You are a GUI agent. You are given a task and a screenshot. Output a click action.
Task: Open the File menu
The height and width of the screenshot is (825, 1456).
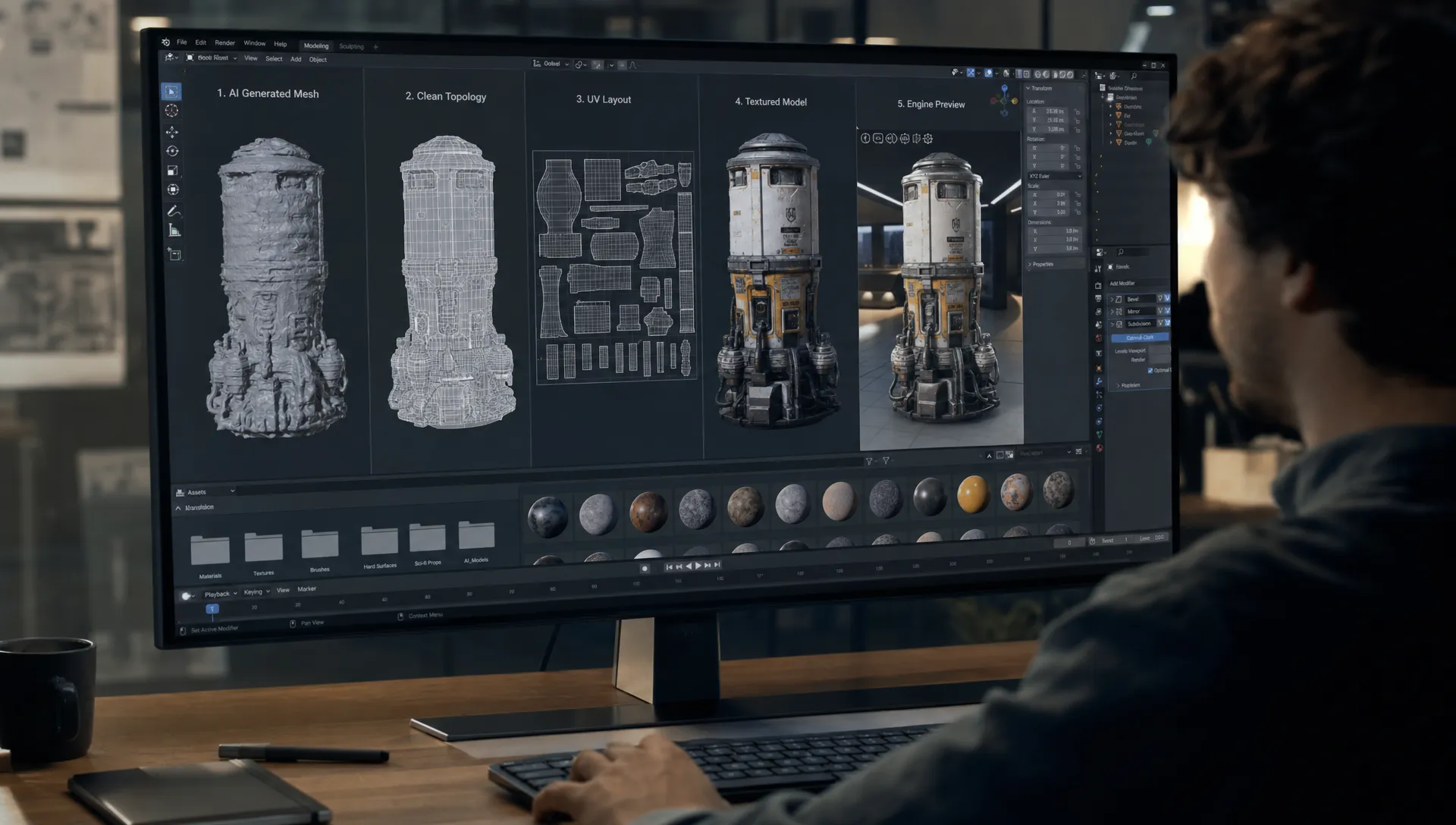[182, 42]
